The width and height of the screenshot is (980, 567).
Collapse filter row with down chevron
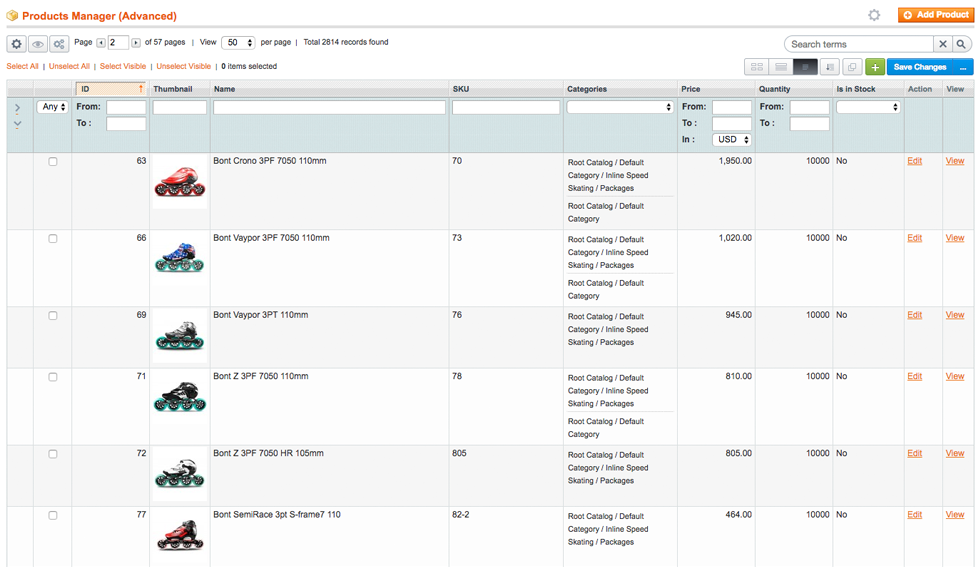[x=18, y=124]
